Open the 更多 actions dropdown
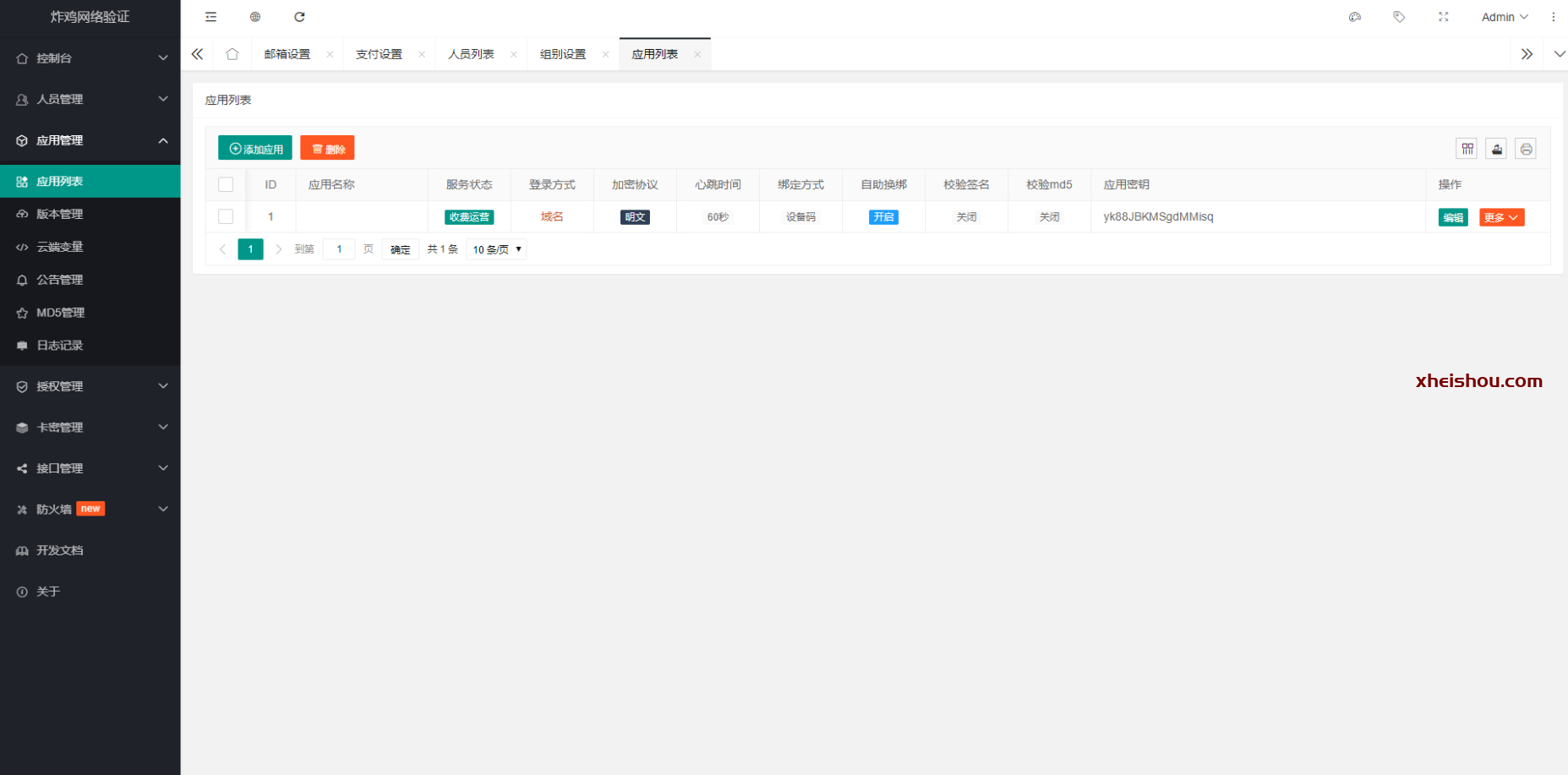The height and width of the screenshot is (775, 1568). click(x=1501, y=217)
